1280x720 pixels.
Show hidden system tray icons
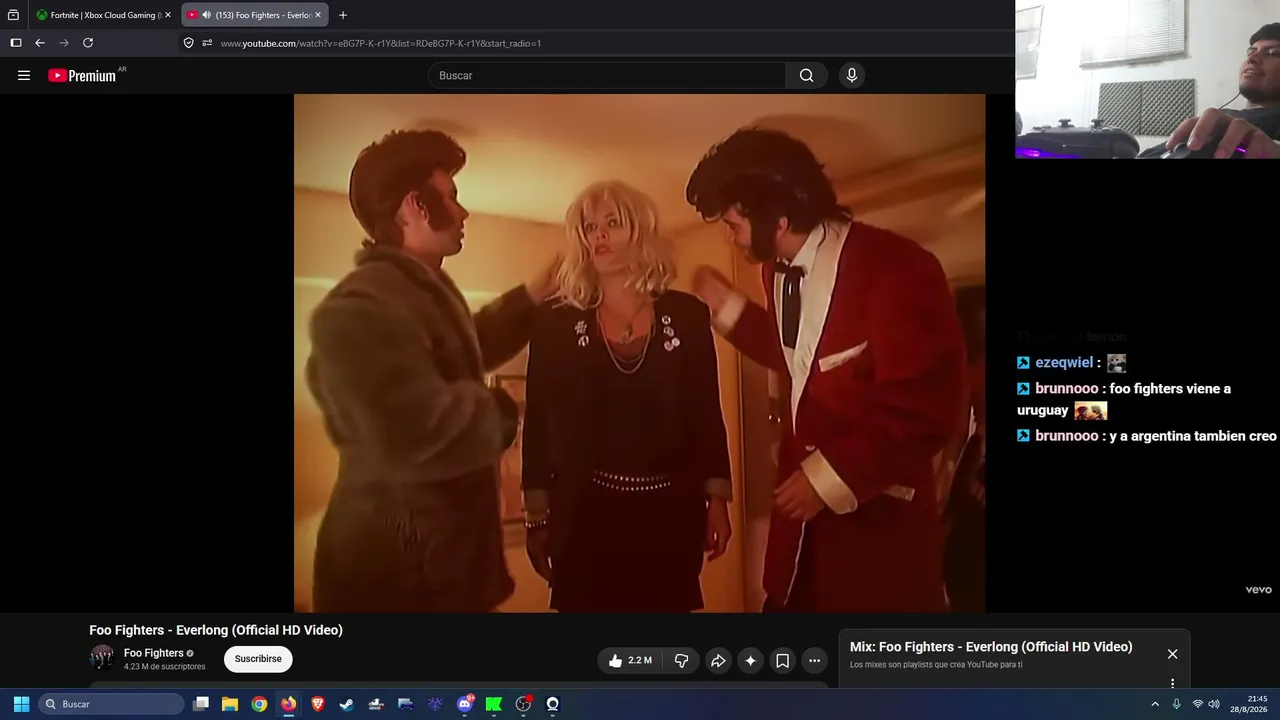(x=1155, y=704)
